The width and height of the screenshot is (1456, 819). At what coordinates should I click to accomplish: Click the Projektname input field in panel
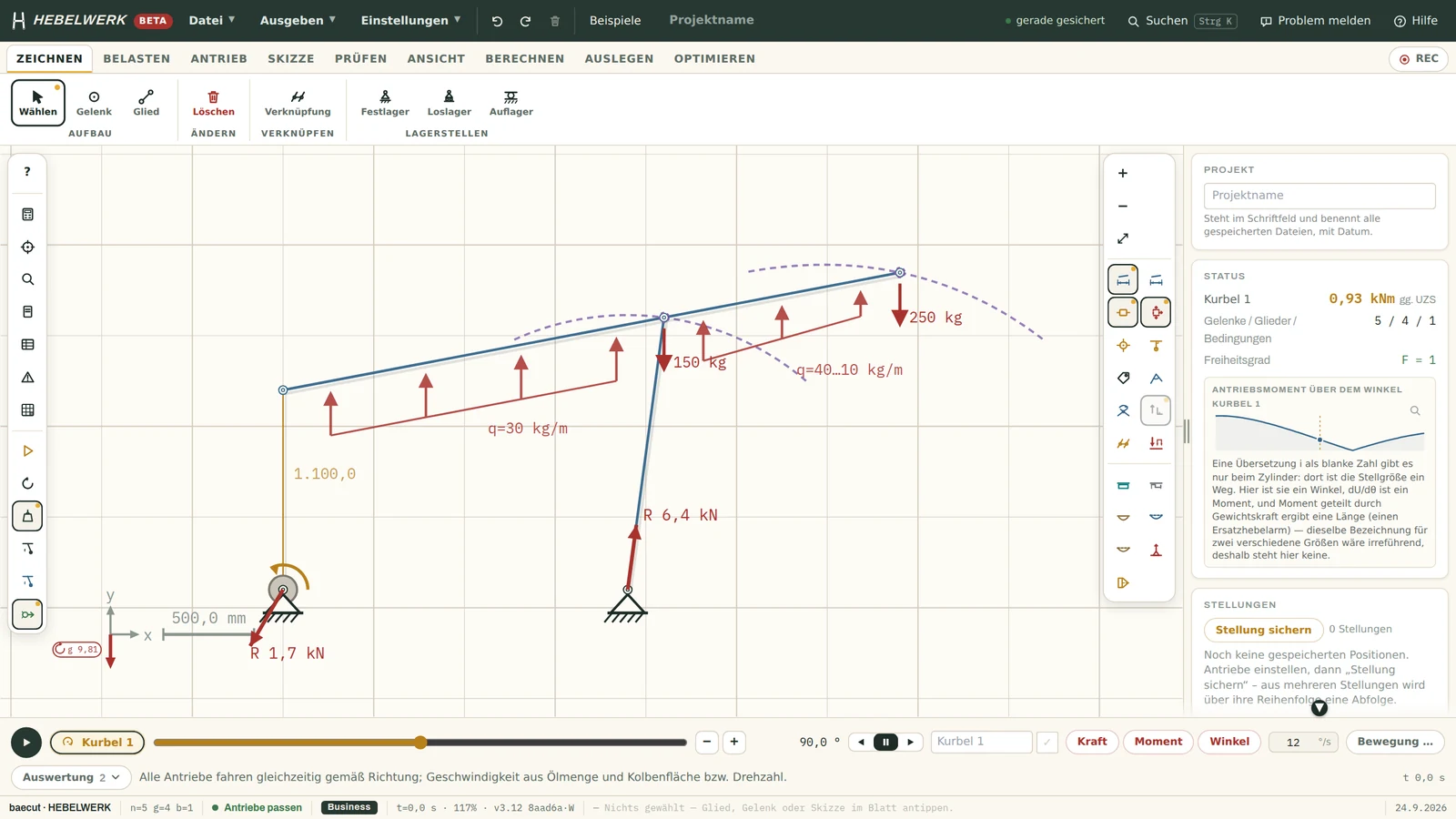[x=1319, y=196]
